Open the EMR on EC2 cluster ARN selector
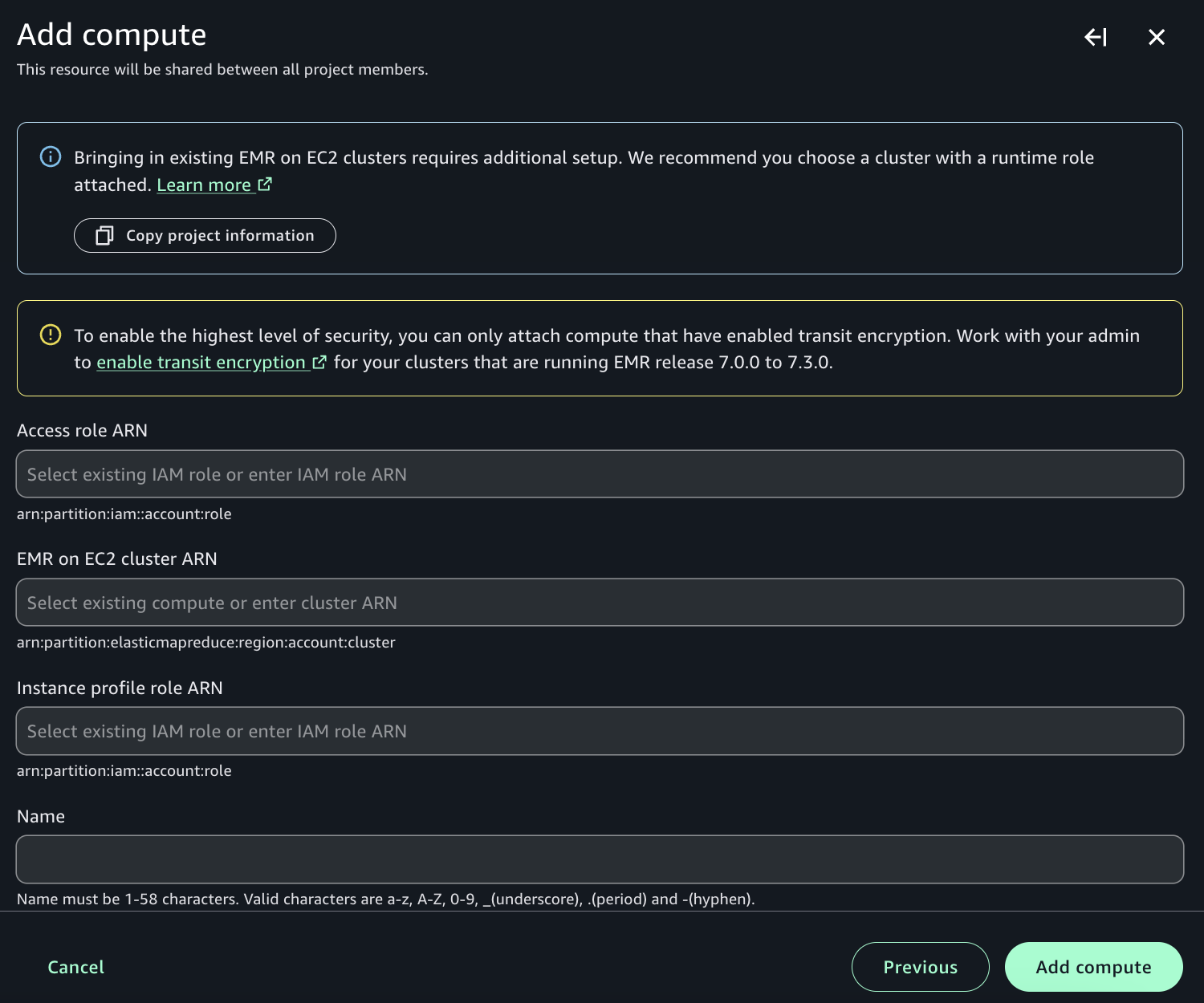Screen dimensions: 1204x1003 (x=600, y=603)
